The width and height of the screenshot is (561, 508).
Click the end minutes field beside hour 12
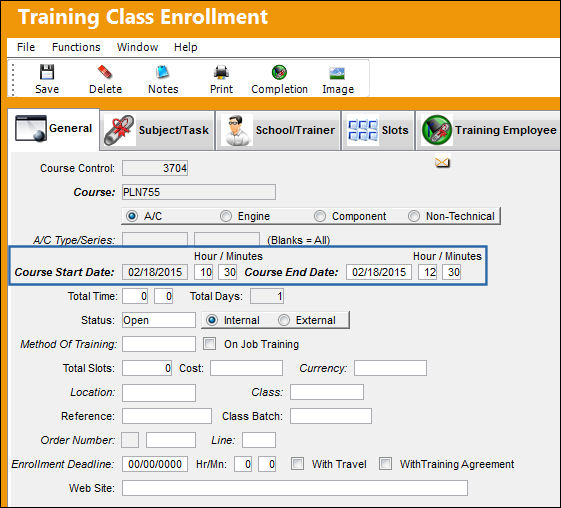[x=452, y=272]
